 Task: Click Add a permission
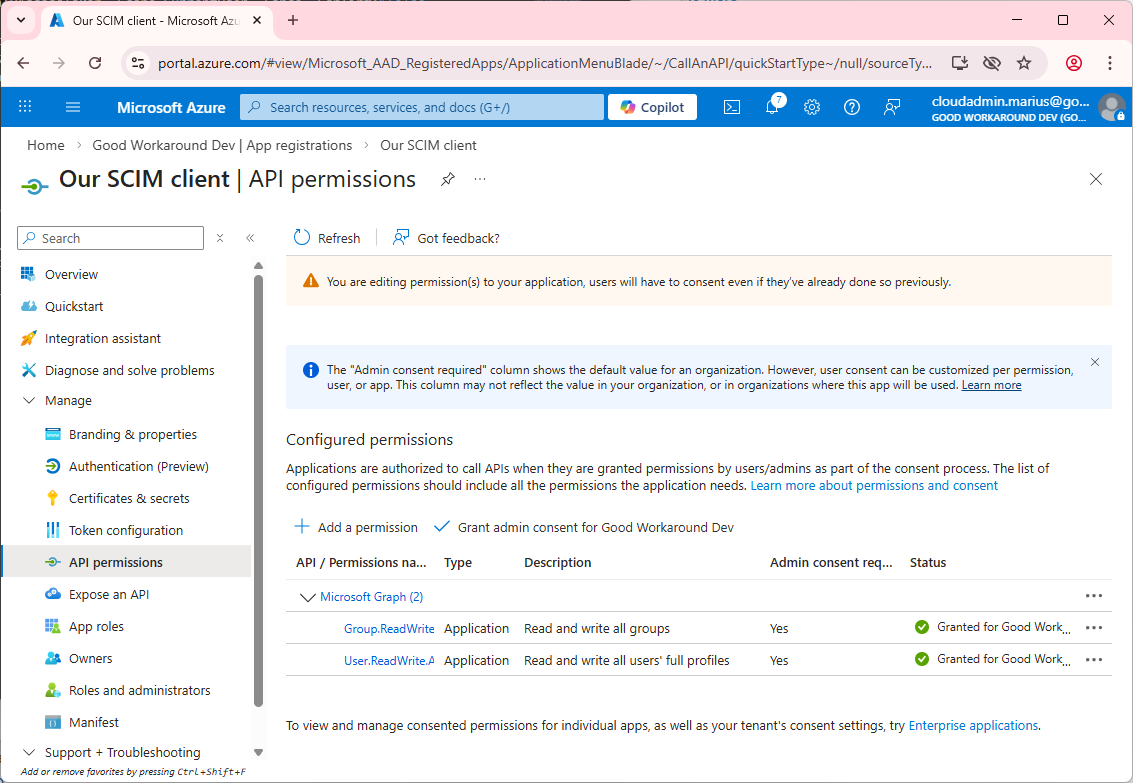356,527
